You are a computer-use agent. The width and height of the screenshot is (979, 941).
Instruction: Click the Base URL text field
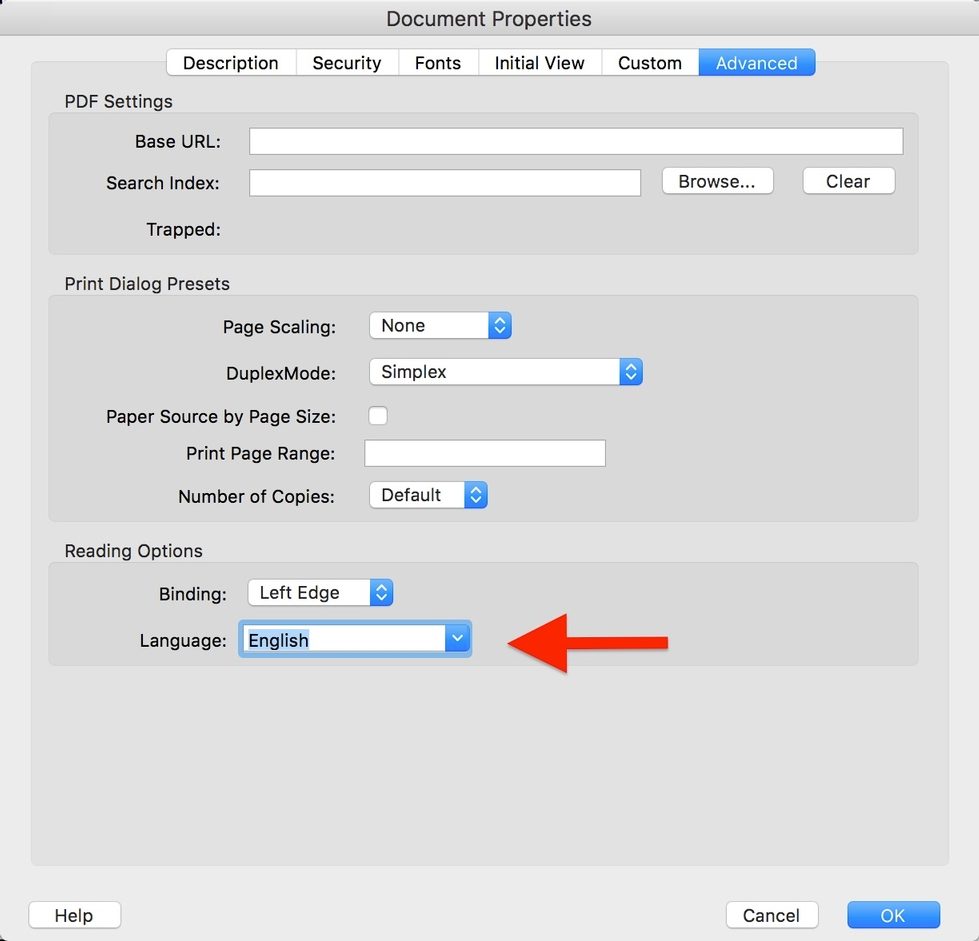576,141
